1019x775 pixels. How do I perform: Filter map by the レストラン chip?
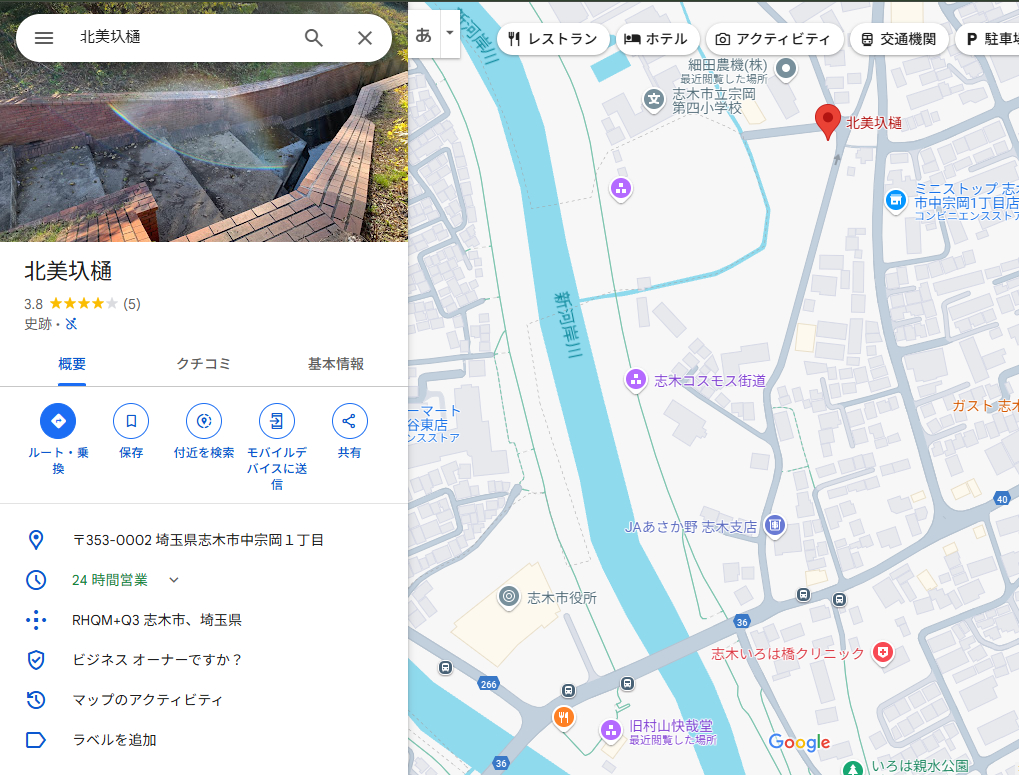pos(553,39)
